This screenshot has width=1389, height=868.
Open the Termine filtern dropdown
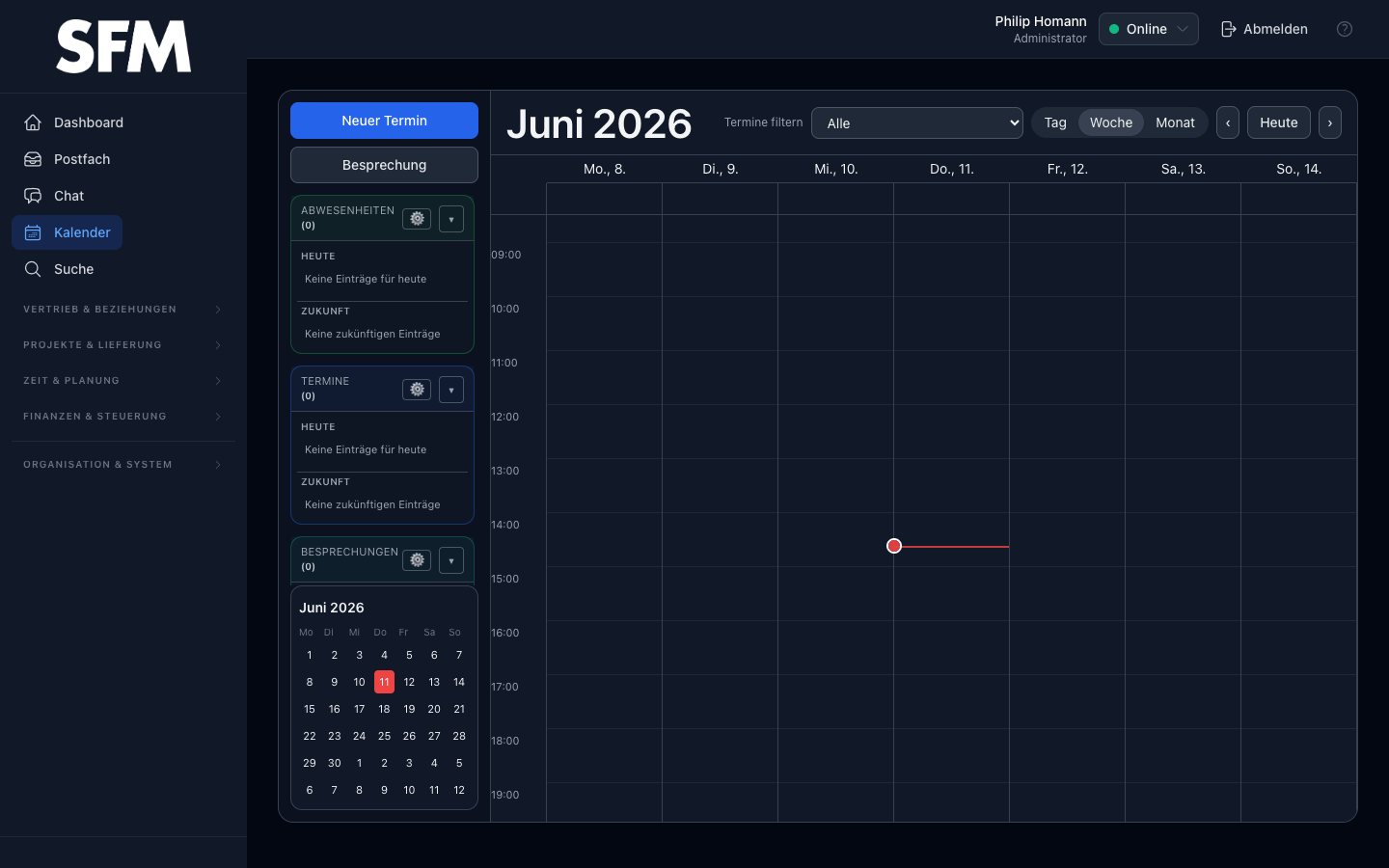[x=917, y=122]
